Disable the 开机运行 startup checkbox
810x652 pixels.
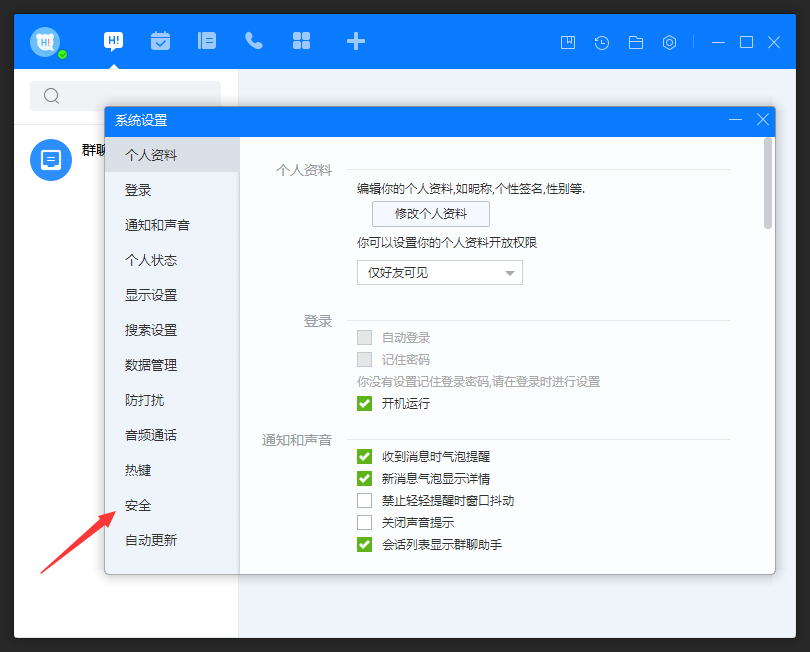click(x=364, y=405)
